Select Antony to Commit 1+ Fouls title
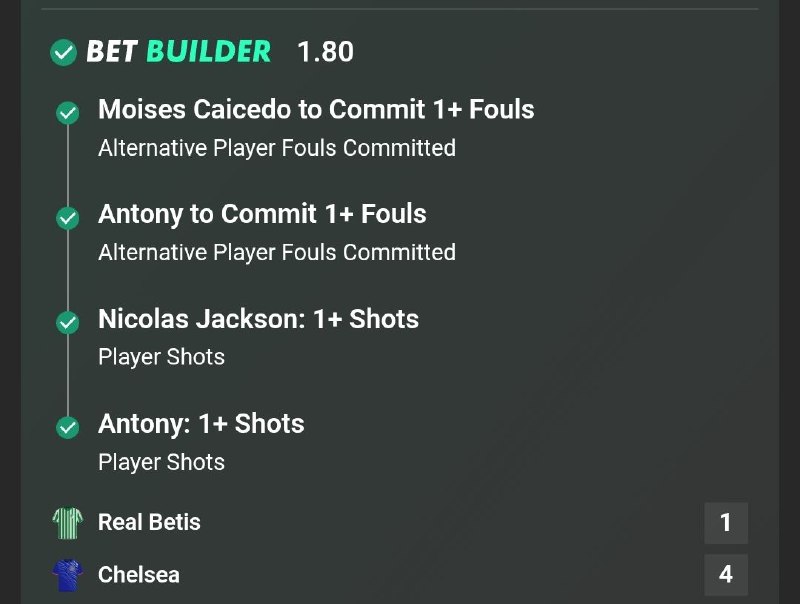Screen dimensions: 800x604 pyautogui.click(x=262, y=214)
